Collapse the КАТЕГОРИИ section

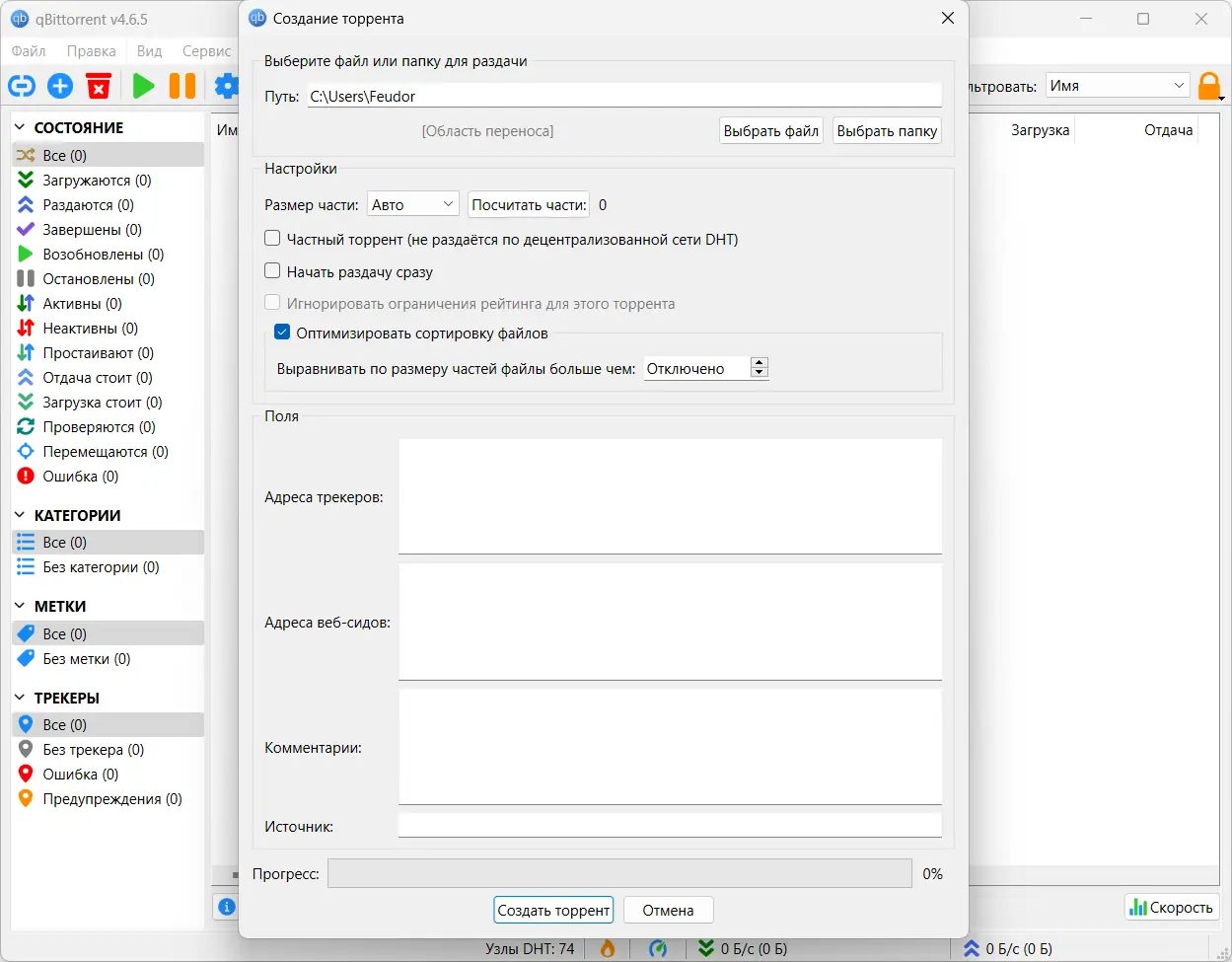point(21,516)
